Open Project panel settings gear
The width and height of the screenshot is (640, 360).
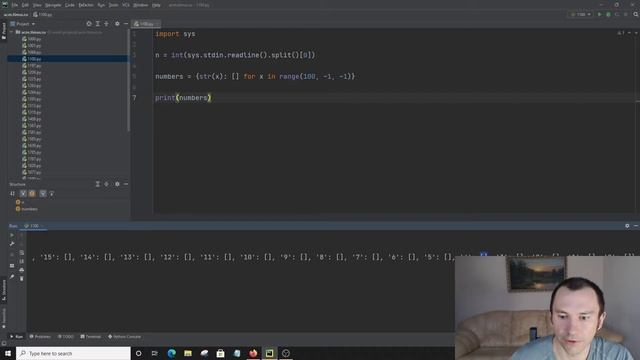[x=117, y=24]
